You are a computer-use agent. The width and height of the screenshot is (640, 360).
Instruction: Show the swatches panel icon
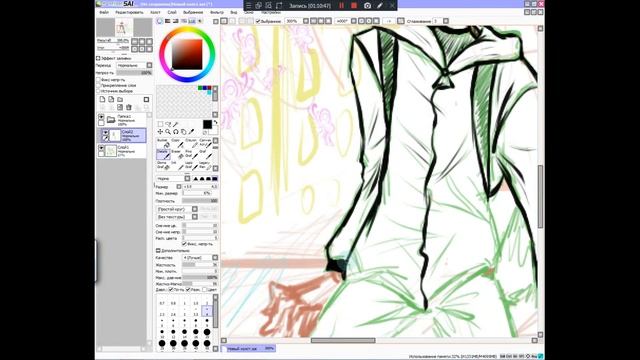click(192, 21)
